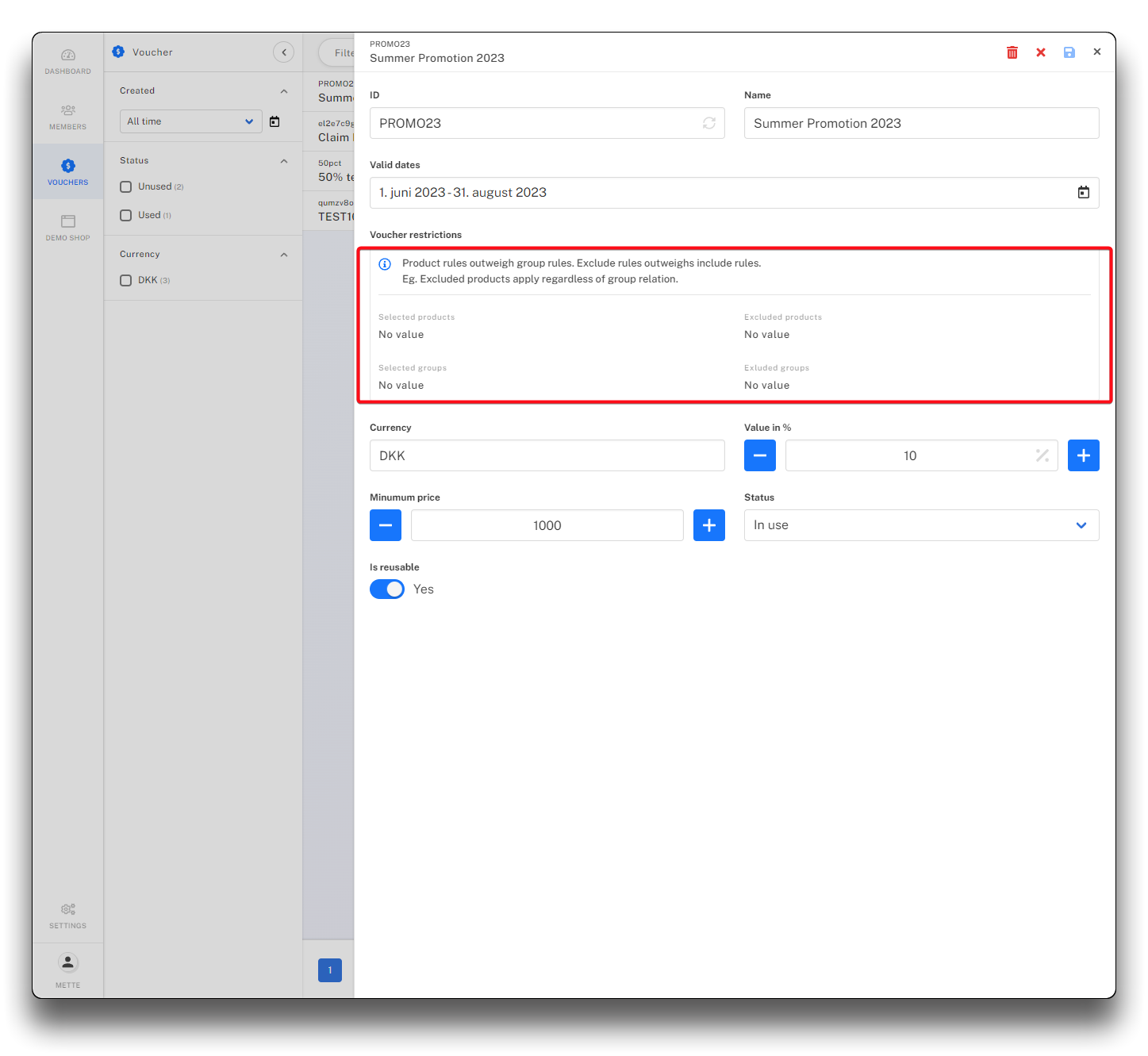Click the blue save disk icon
This screenshot has width=1148, height=1056.
[x=1069, y=52]
